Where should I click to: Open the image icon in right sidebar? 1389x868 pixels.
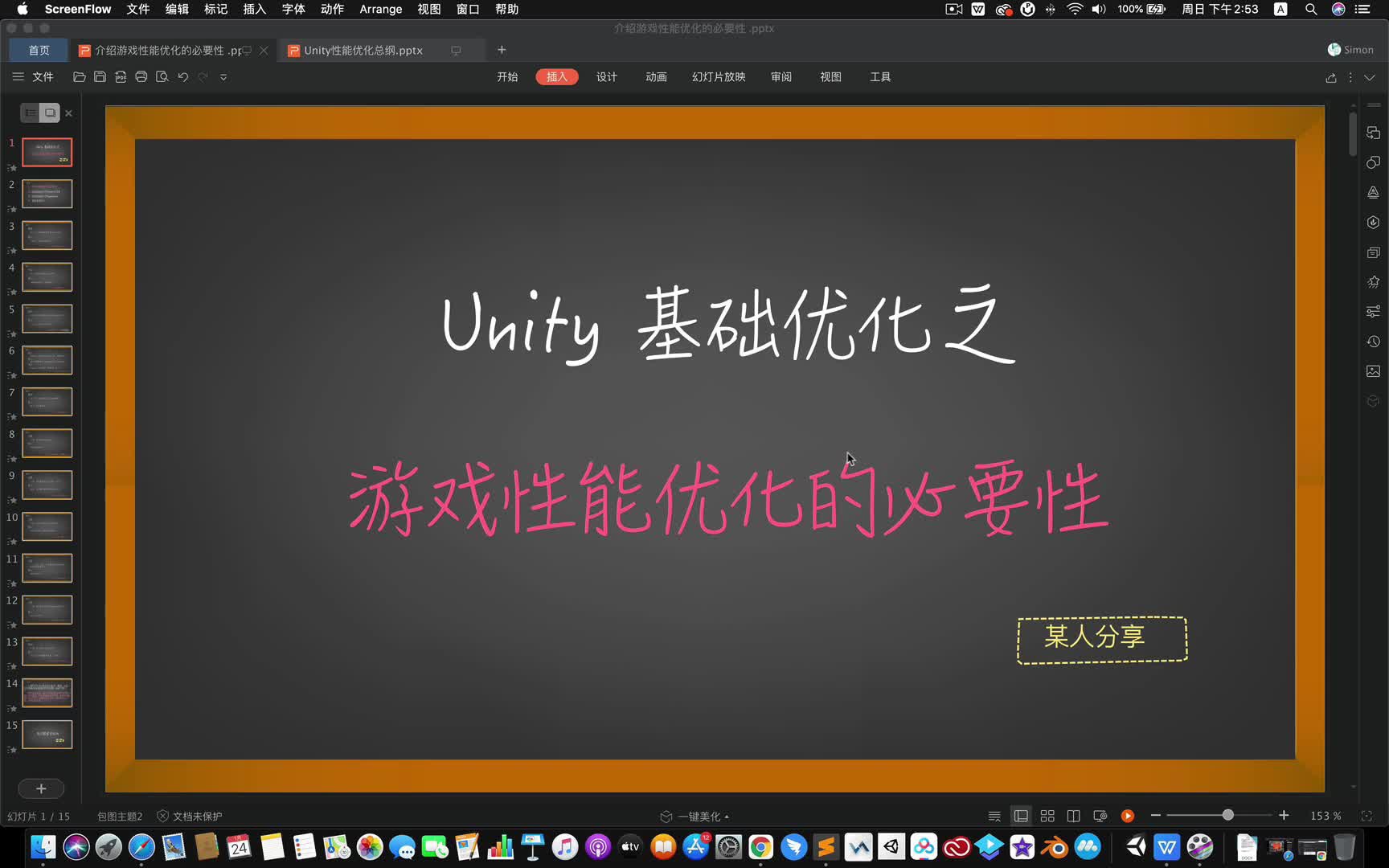point(1373,371)
